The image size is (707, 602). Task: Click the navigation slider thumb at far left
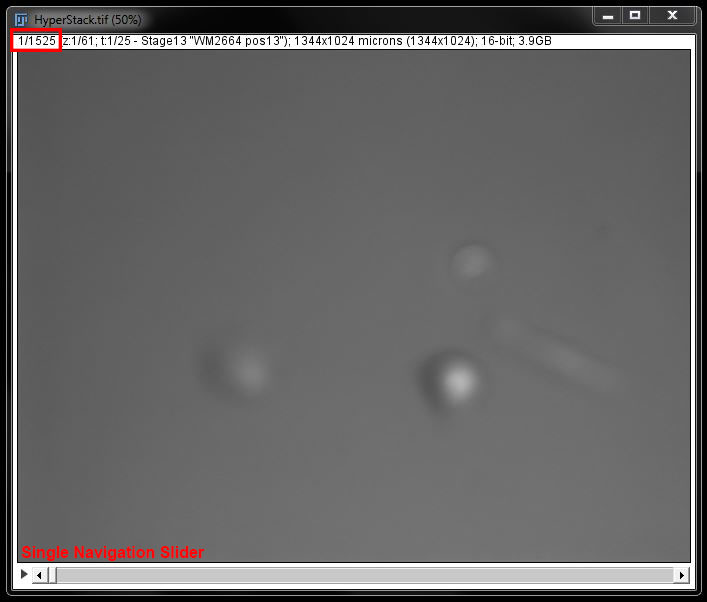52,575
